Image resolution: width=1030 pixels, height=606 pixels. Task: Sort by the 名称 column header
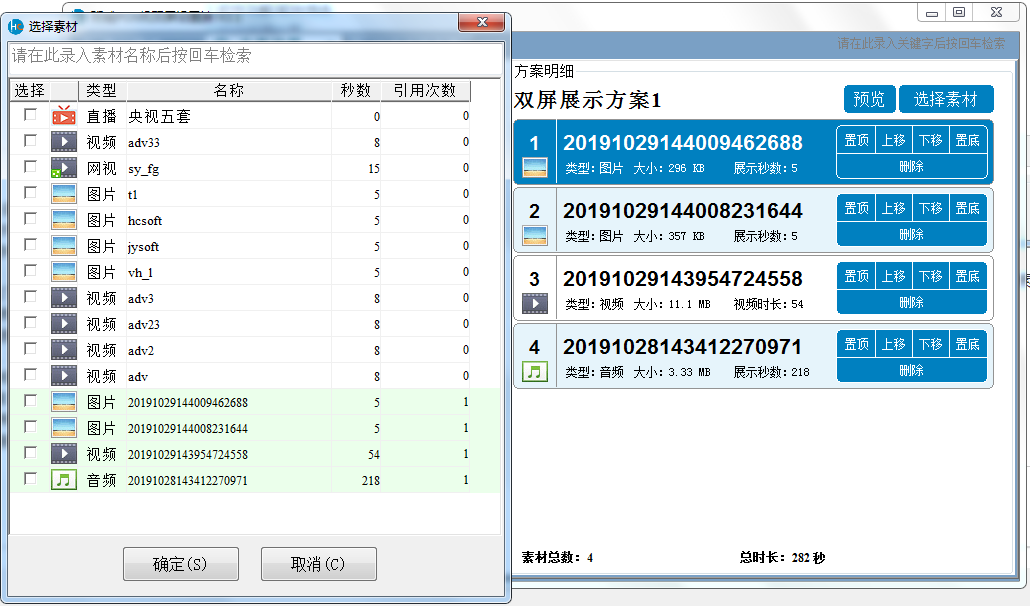pos(229,91)
